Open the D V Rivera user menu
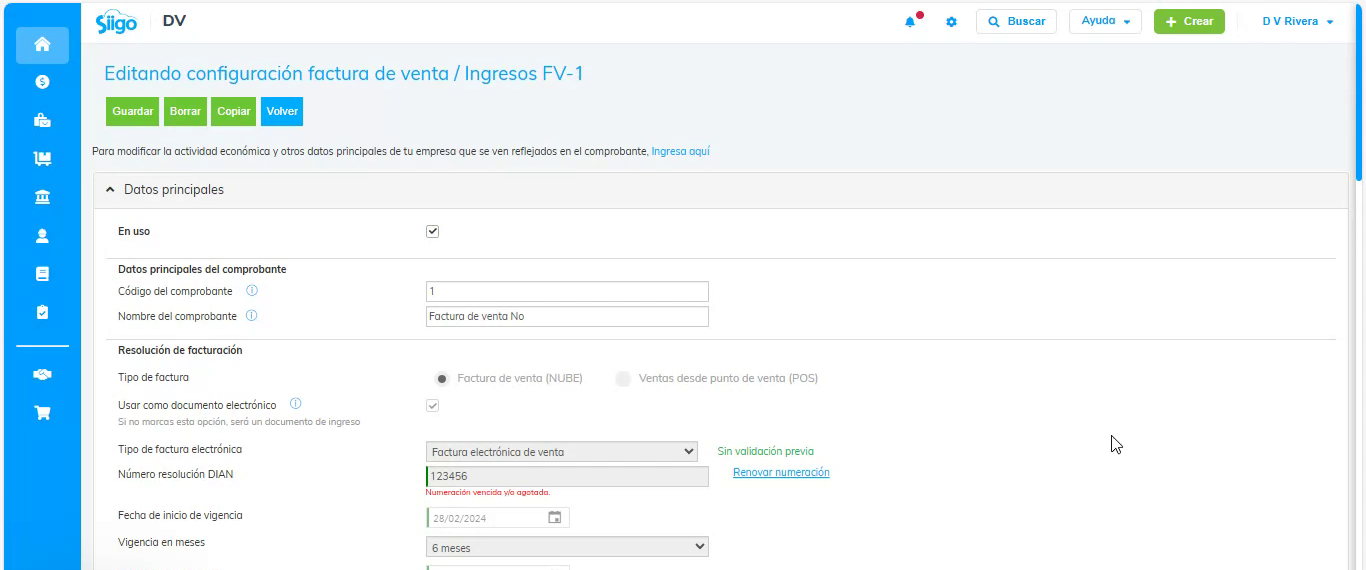The image size is (1366, 570). tap(1298, 22)
